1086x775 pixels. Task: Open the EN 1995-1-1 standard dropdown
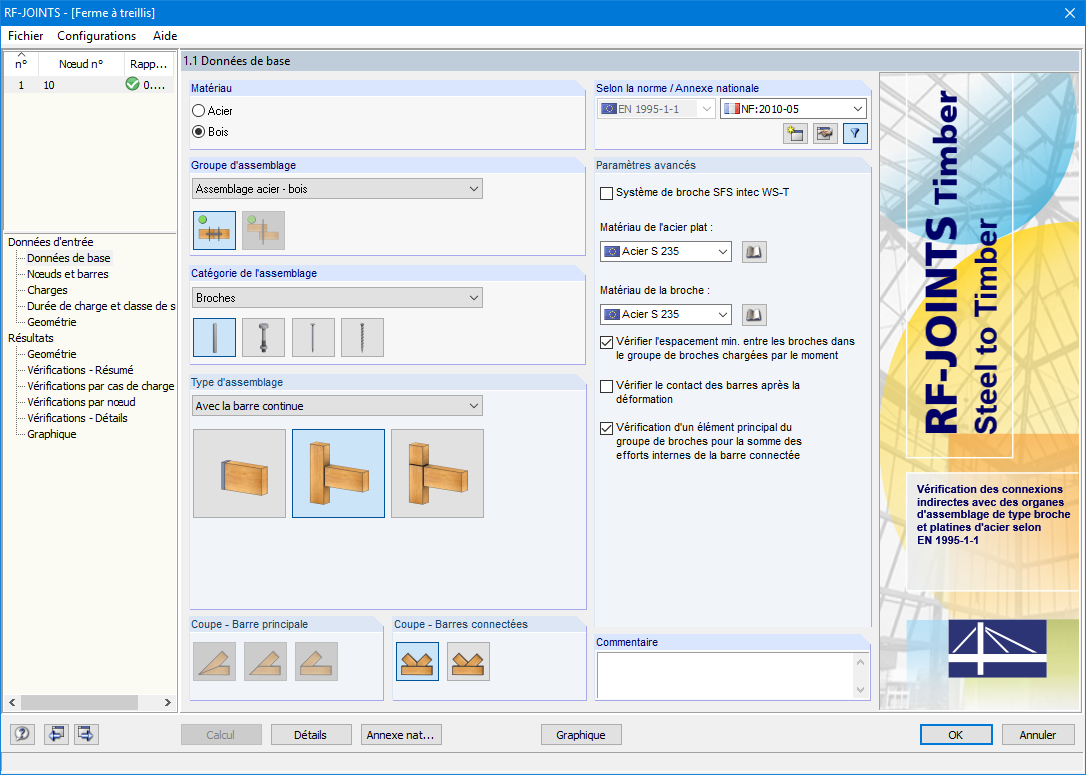point(656,109)
